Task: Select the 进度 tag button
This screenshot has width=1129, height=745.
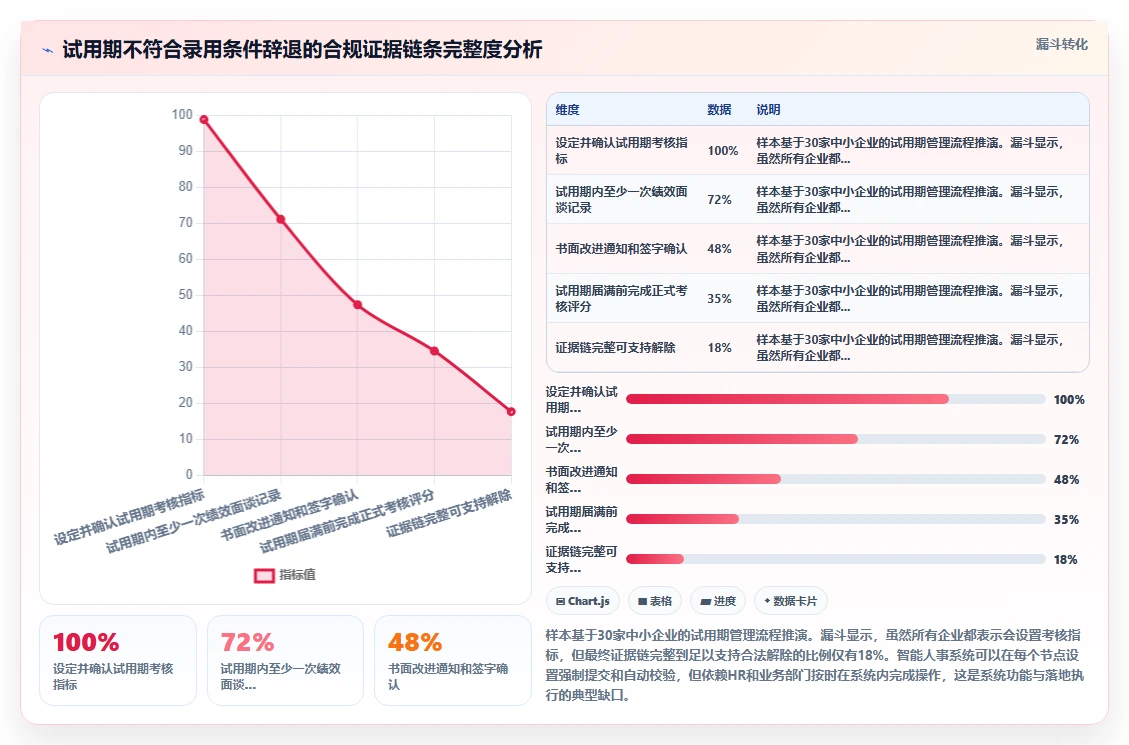Action: (x=718, y=601)
